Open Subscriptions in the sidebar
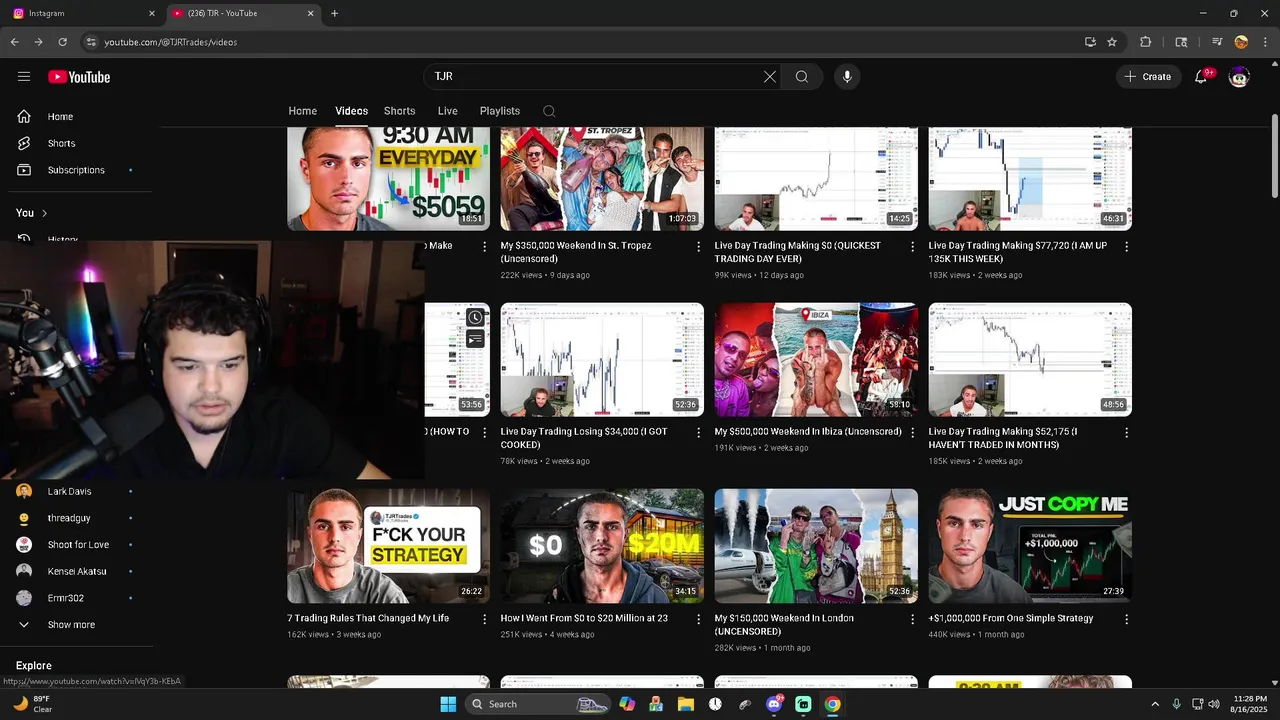Screen dimensions: 1280x720 tap(76, 170)
